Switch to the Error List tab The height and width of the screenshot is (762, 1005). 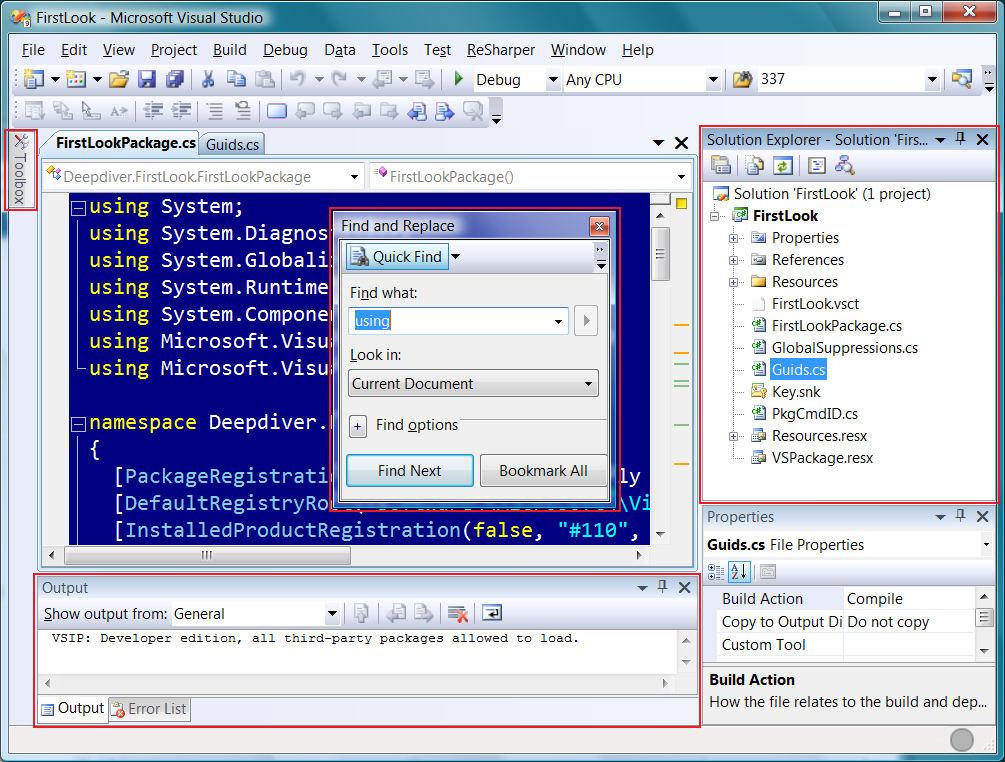tap(150, 709)
